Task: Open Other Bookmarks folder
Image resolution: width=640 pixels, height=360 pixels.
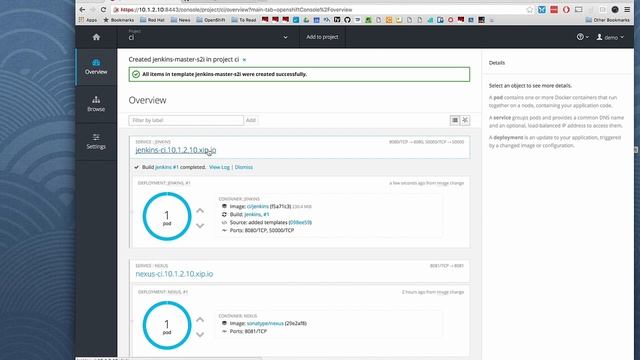Action: click(607, 20)
